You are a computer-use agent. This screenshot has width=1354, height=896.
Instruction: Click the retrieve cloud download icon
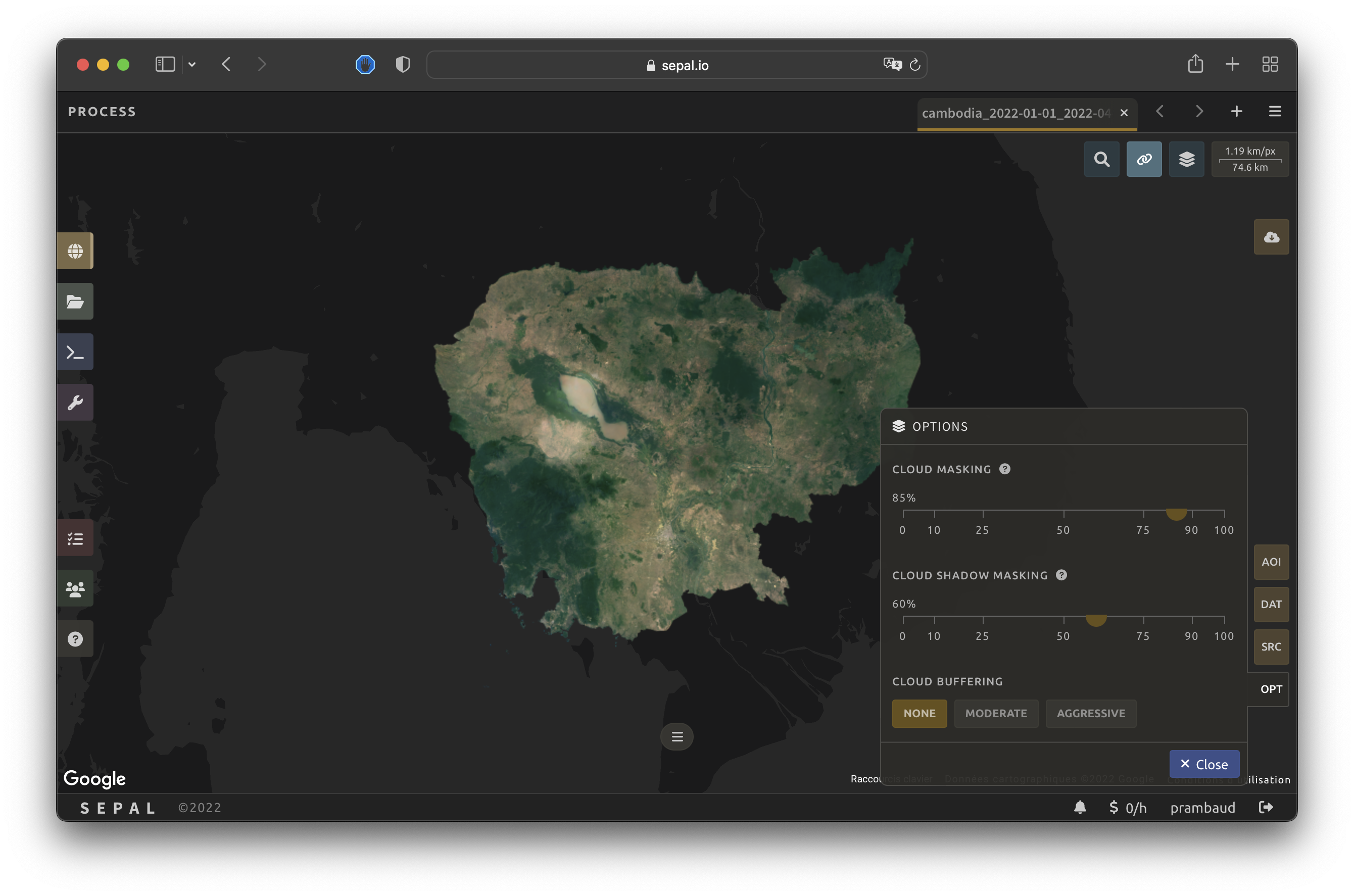click(x=1271, y=236)
